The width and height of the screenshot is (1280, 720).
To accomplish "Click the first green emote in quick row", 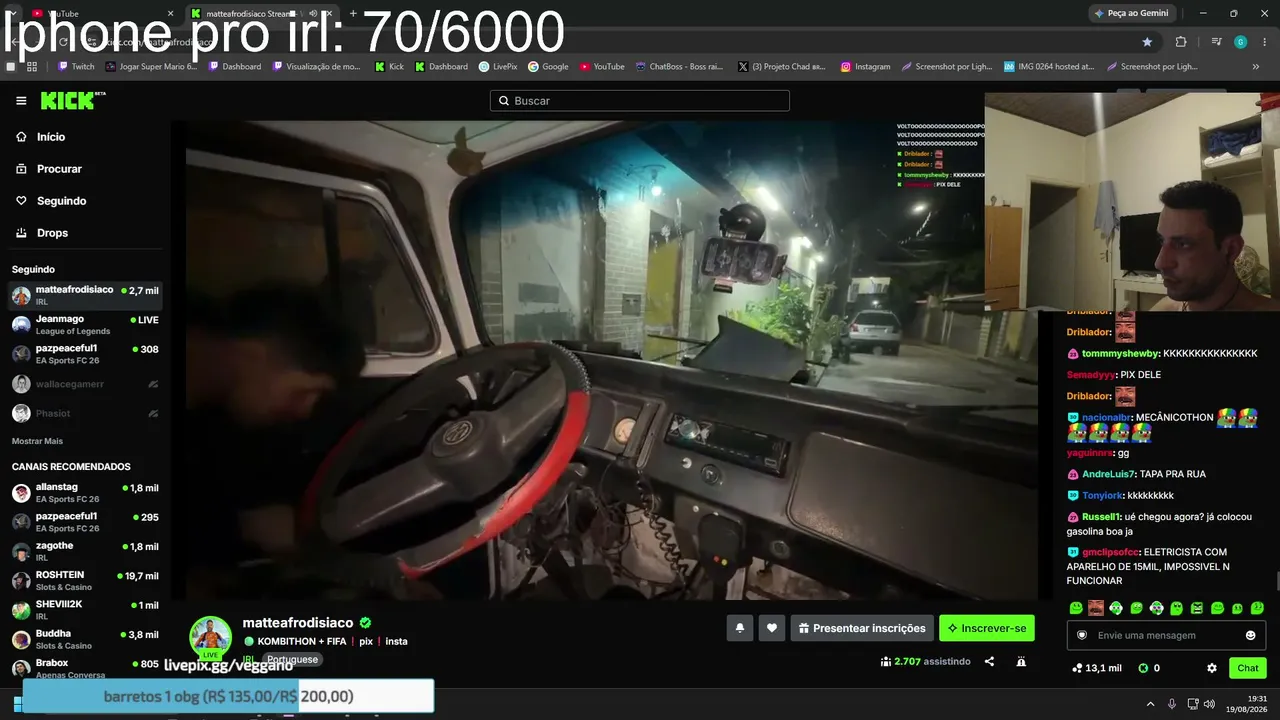I will coord(1076,608).
